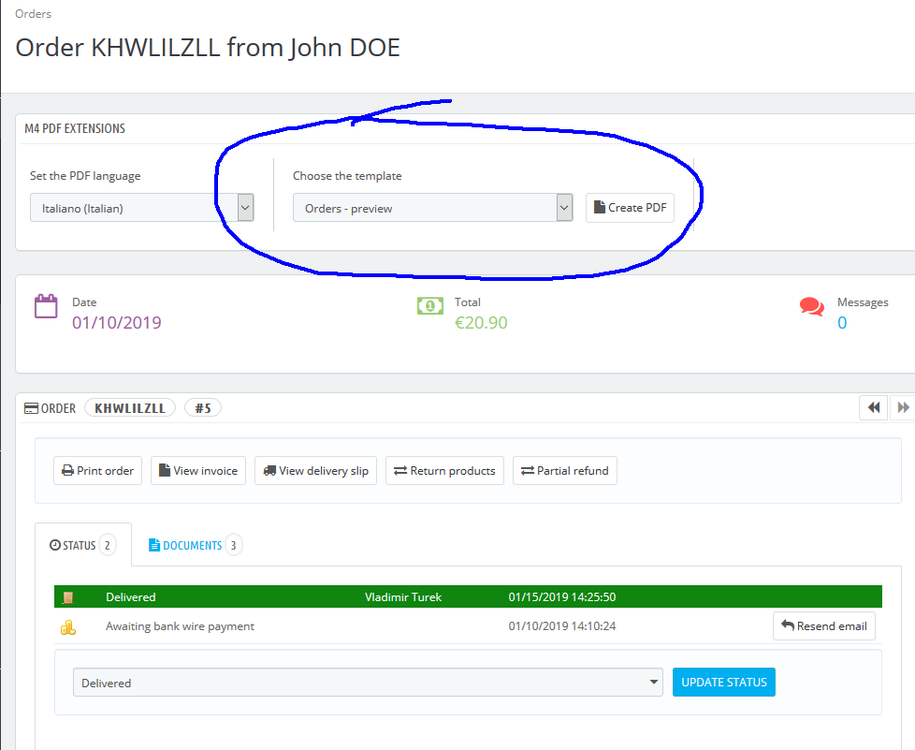Click the coins icon for awaiting payment
915x750 pixels.
(x=68, y=627)
